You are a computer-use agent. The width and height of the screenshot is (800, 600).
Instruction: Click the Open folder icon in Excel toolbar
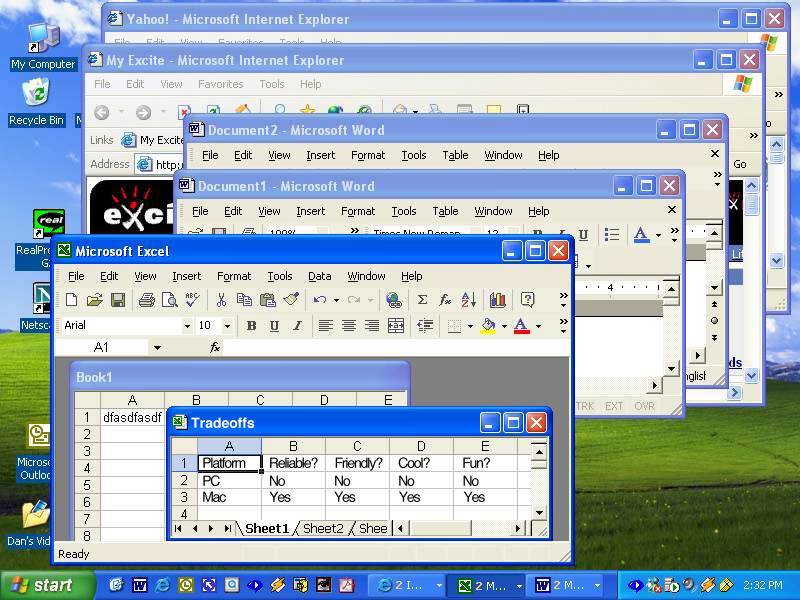pyautogui.click(x=94, y=300)
